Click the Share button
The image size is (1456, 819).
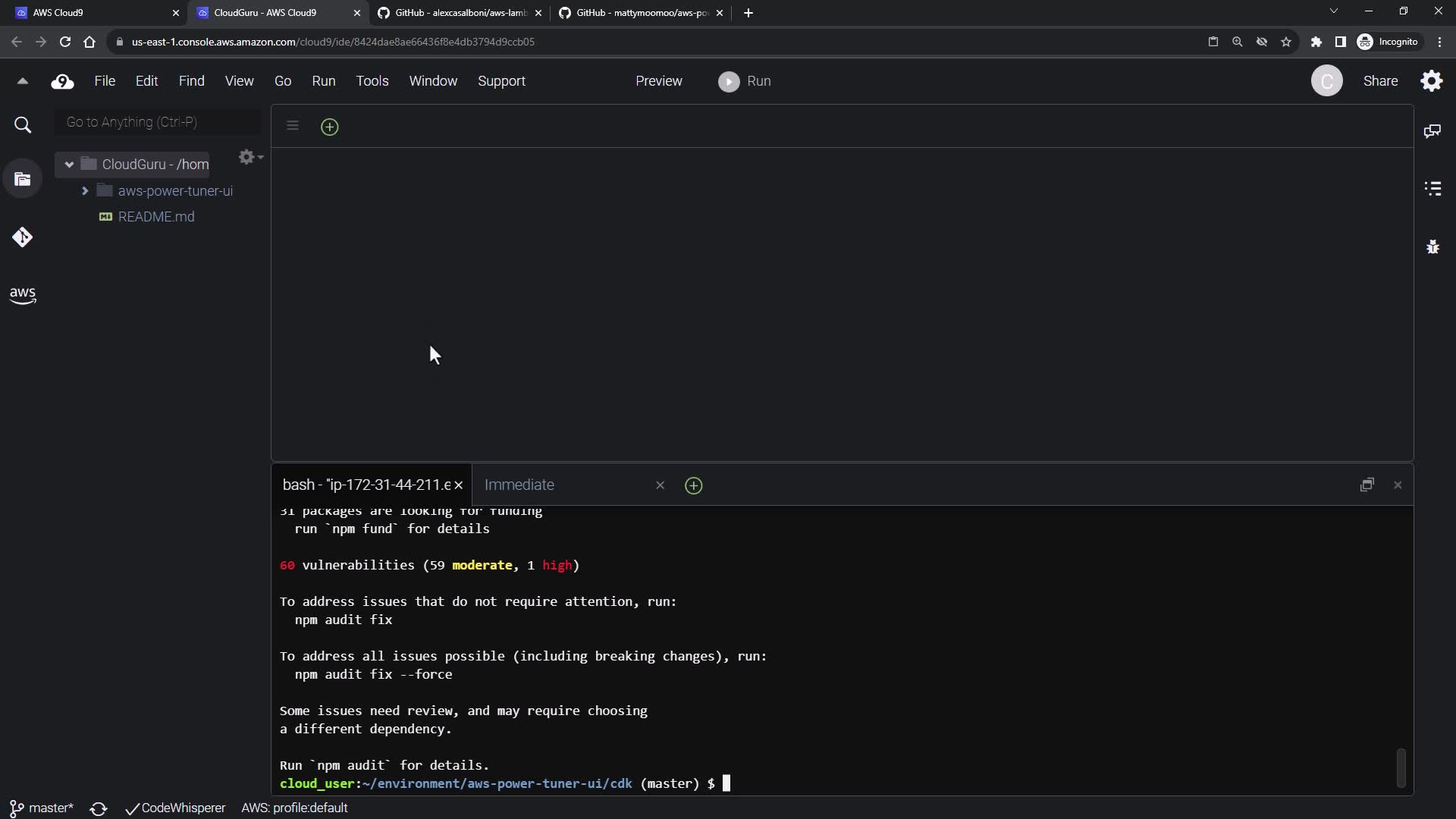[x=1380, y=81]
